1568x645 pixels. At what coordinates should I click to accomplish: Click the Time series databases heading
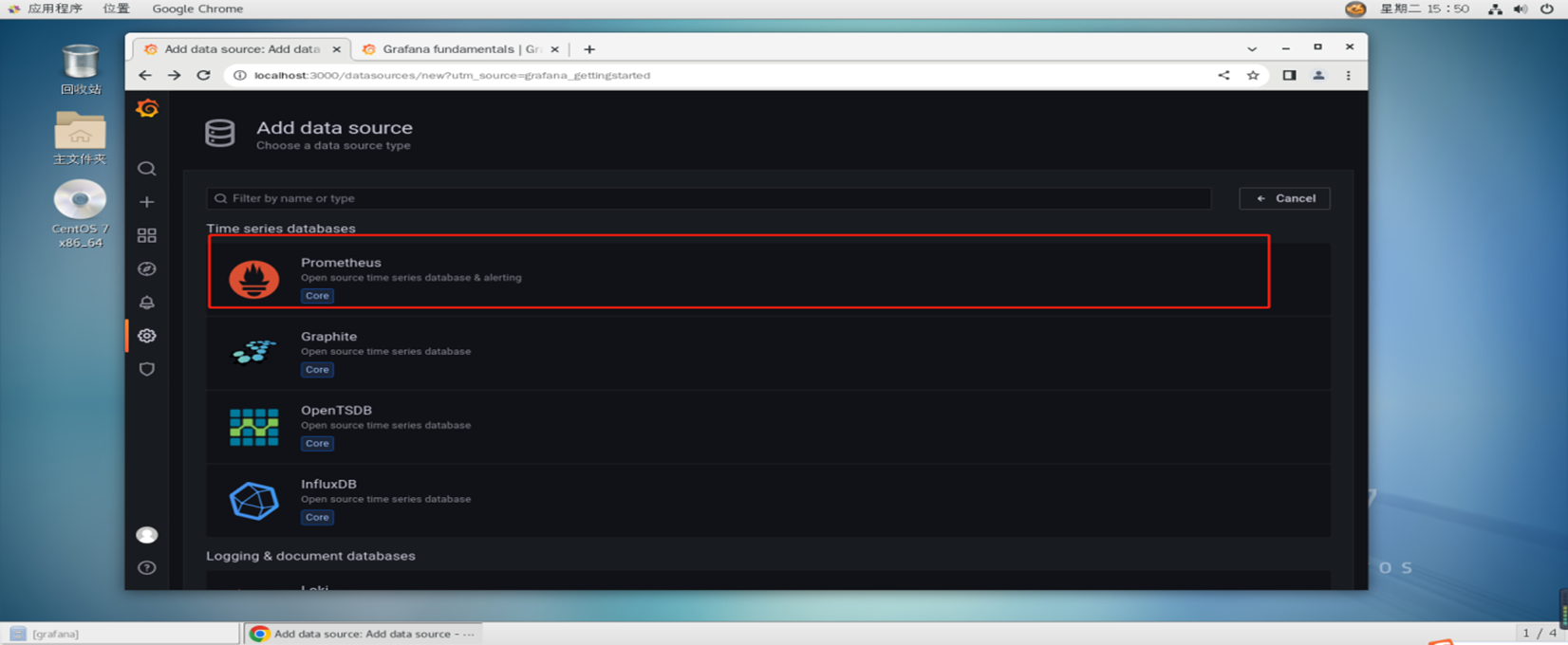281,229
